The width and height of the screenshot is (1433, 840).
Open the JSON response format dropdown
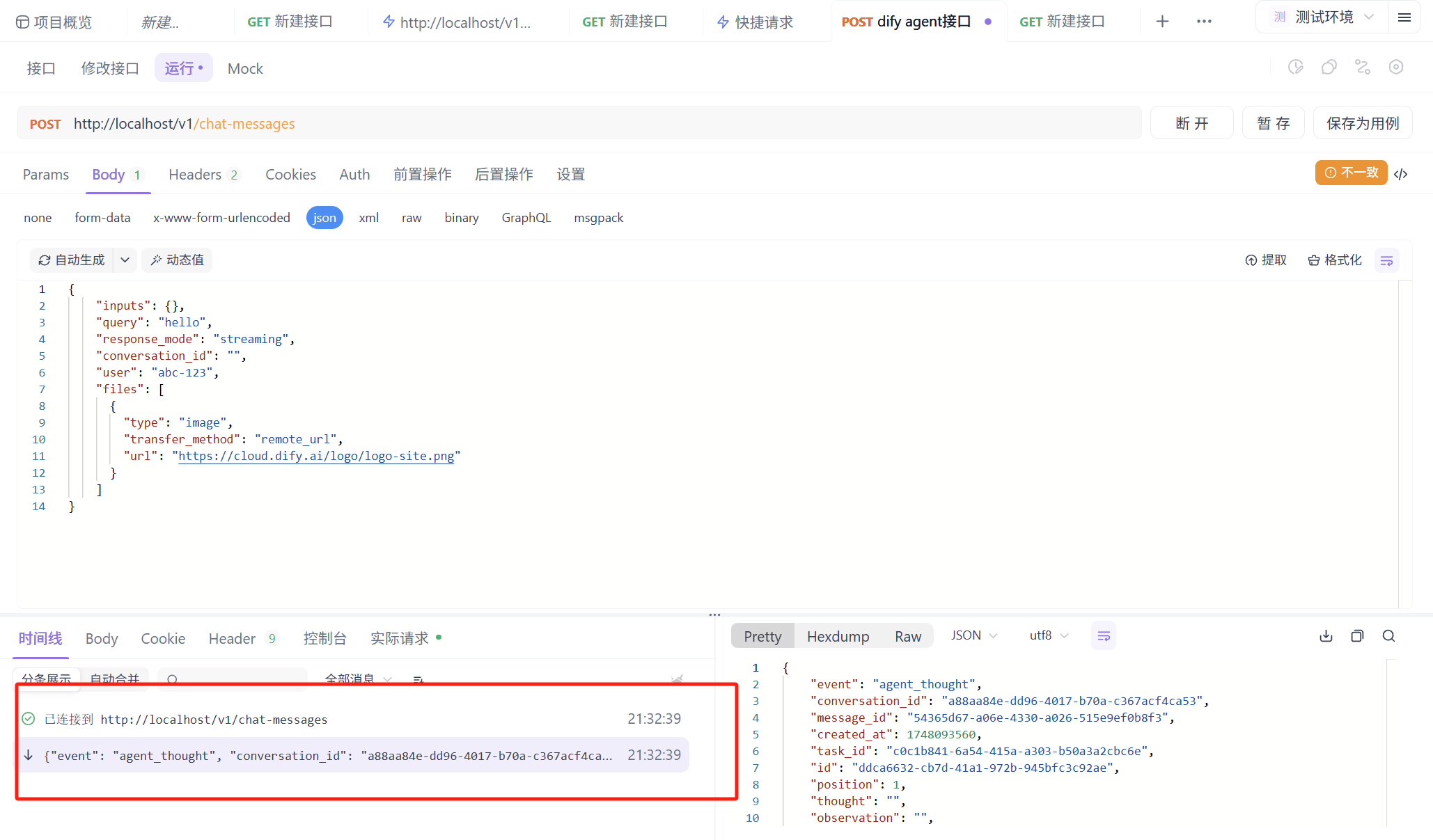[974, 635]
